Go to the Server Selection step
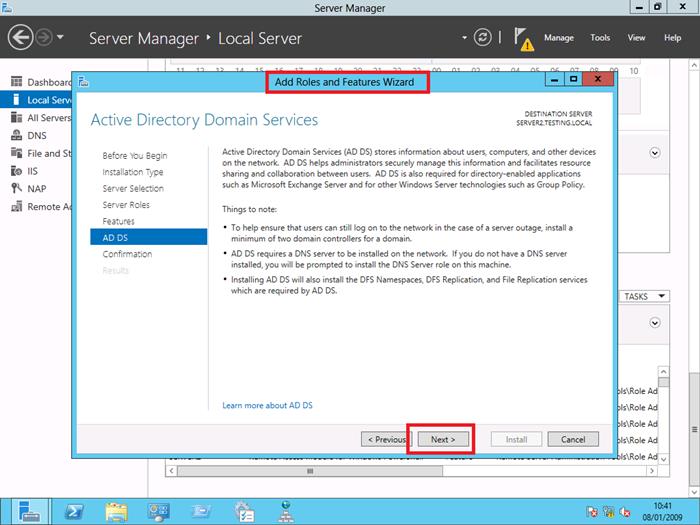The height and width of the screenshot is (525, 700). [x=133, y=188]
